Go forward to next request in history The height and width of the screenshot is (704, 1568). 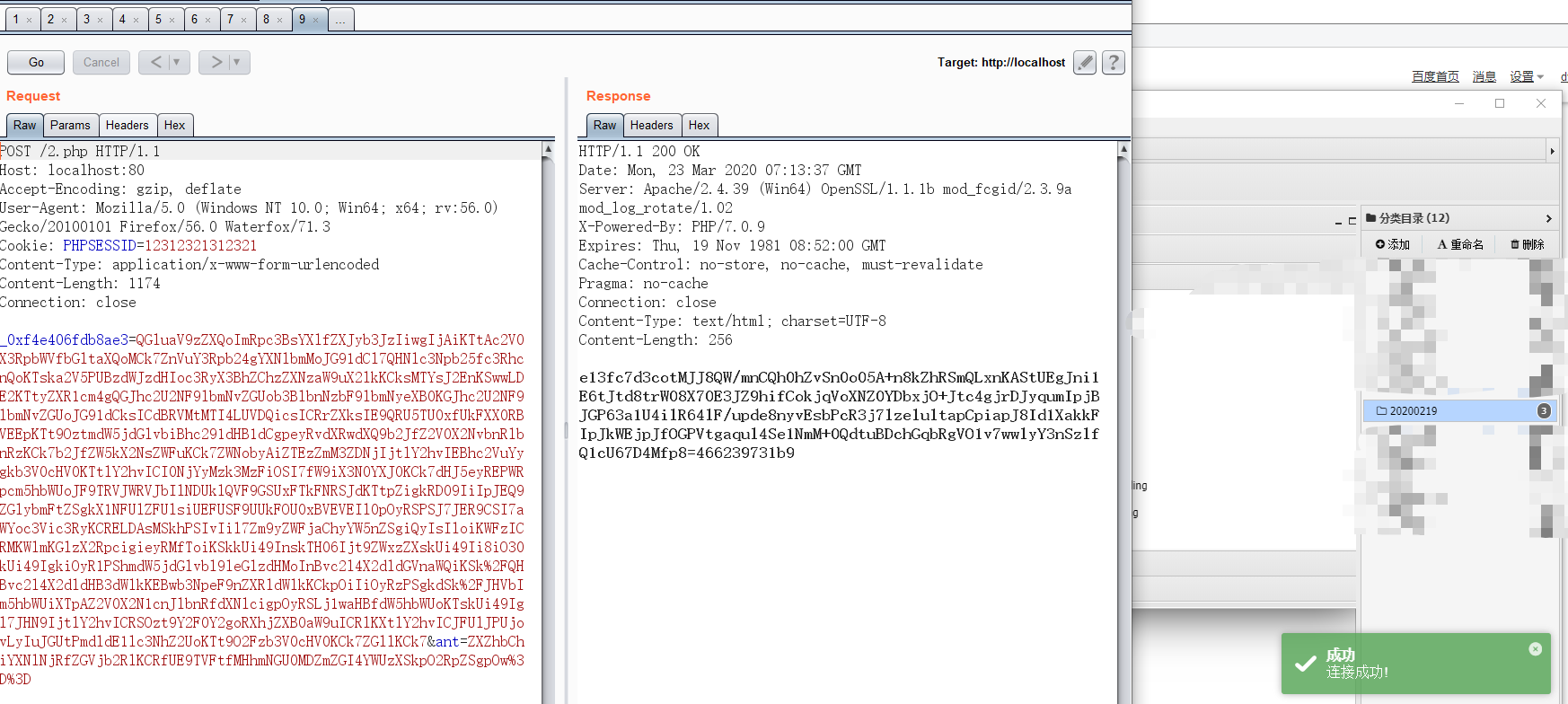216,62
